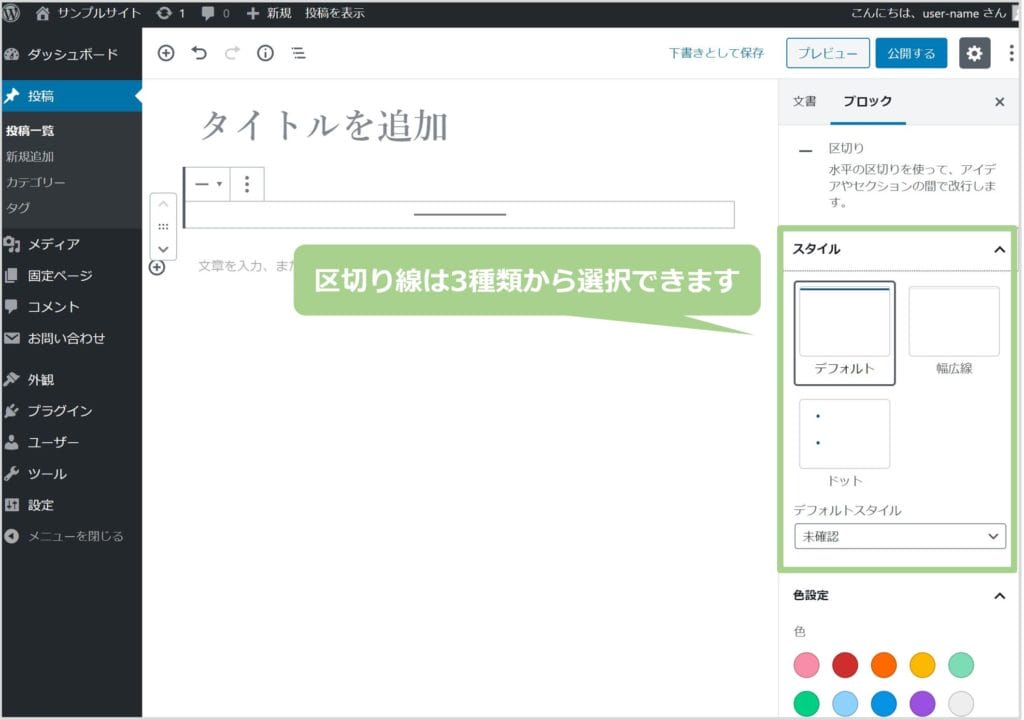Click the 公開する button
Image resolution: width=1024 pixels, height=720 pixels.
coord(911,53)
